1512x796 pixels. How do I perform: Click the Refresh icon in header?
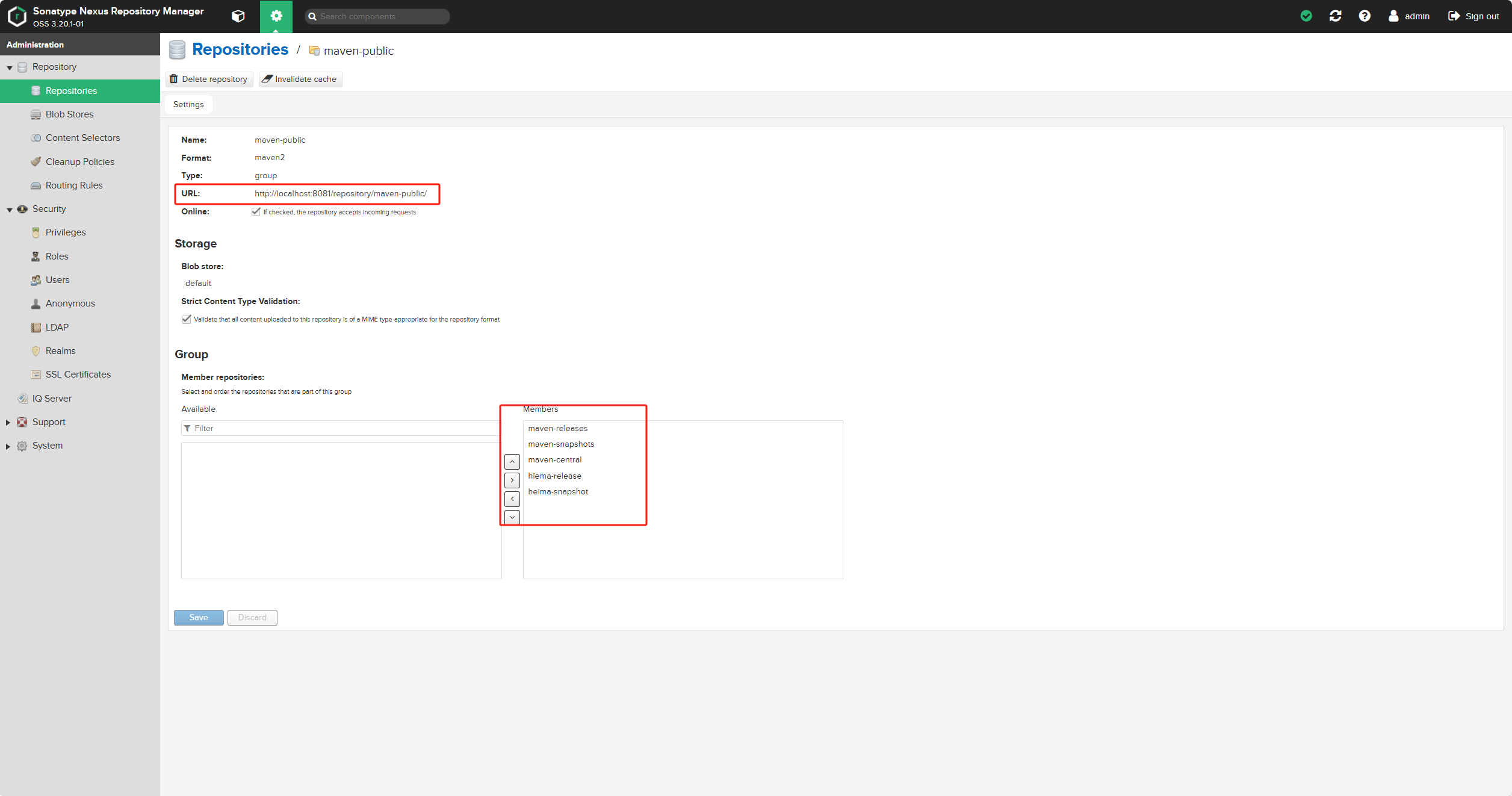pos(1335,16)
